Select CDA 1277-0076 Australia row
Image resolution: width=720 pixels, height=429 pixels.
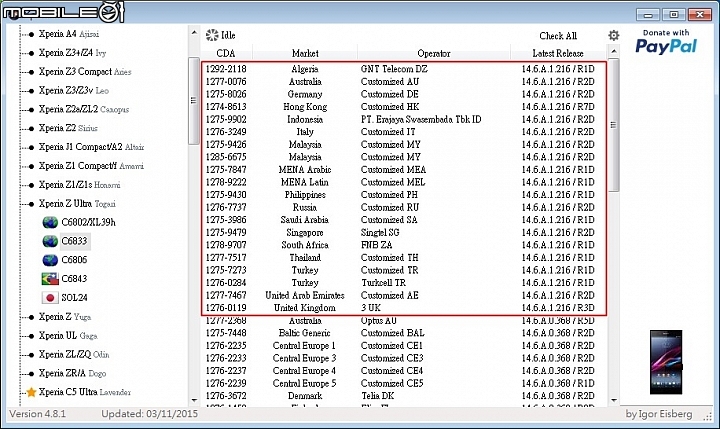pyautogui.click(x=404, y=82)
